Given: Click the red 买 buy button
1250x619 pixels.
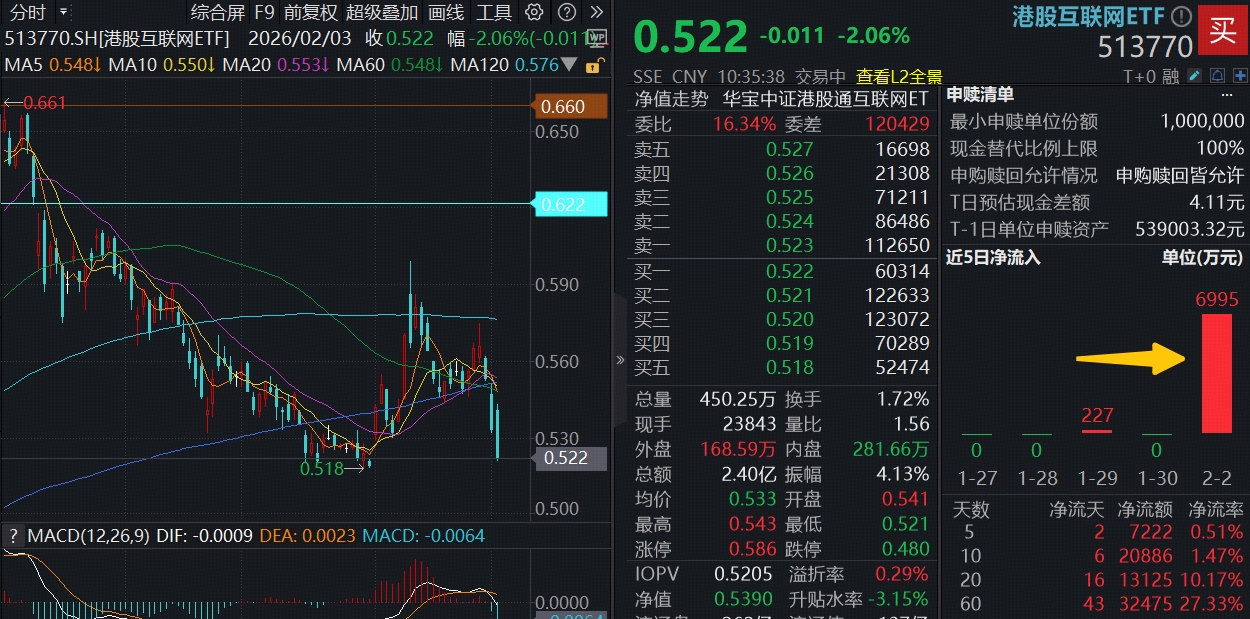Looking at the screenshot, I should 1222,32.
